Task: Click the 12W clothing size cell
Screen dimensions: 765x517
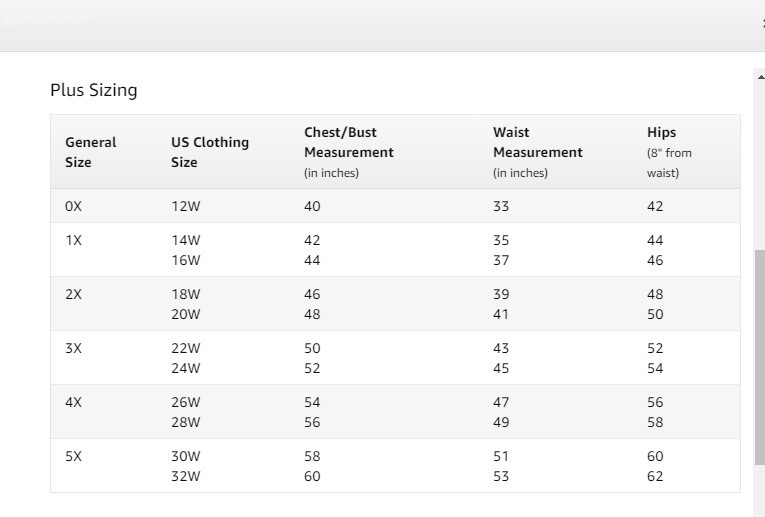Action: 186,206
